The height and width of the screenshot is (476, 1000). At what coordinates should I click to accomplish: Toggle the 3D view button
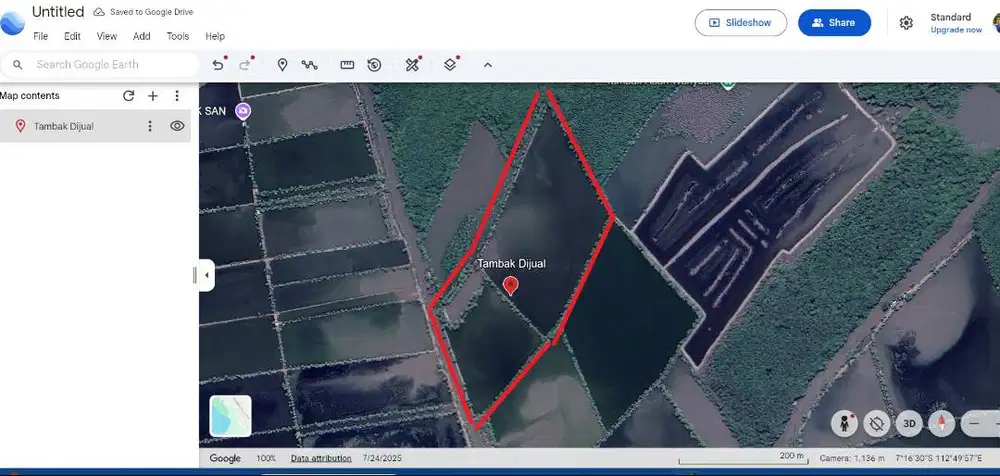(x=909, y=423)
